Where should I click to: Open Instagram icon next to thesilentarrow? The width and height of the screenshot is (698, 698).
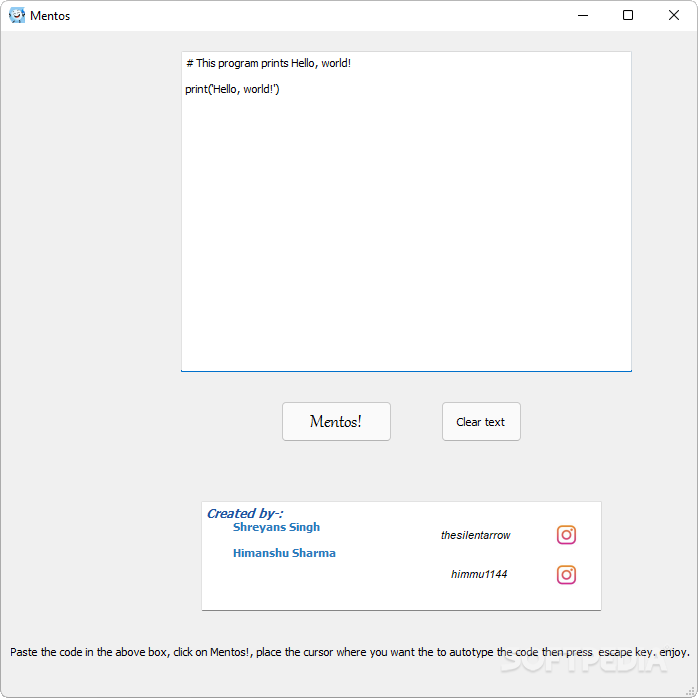pyautogui.click(x=566, y=534)
